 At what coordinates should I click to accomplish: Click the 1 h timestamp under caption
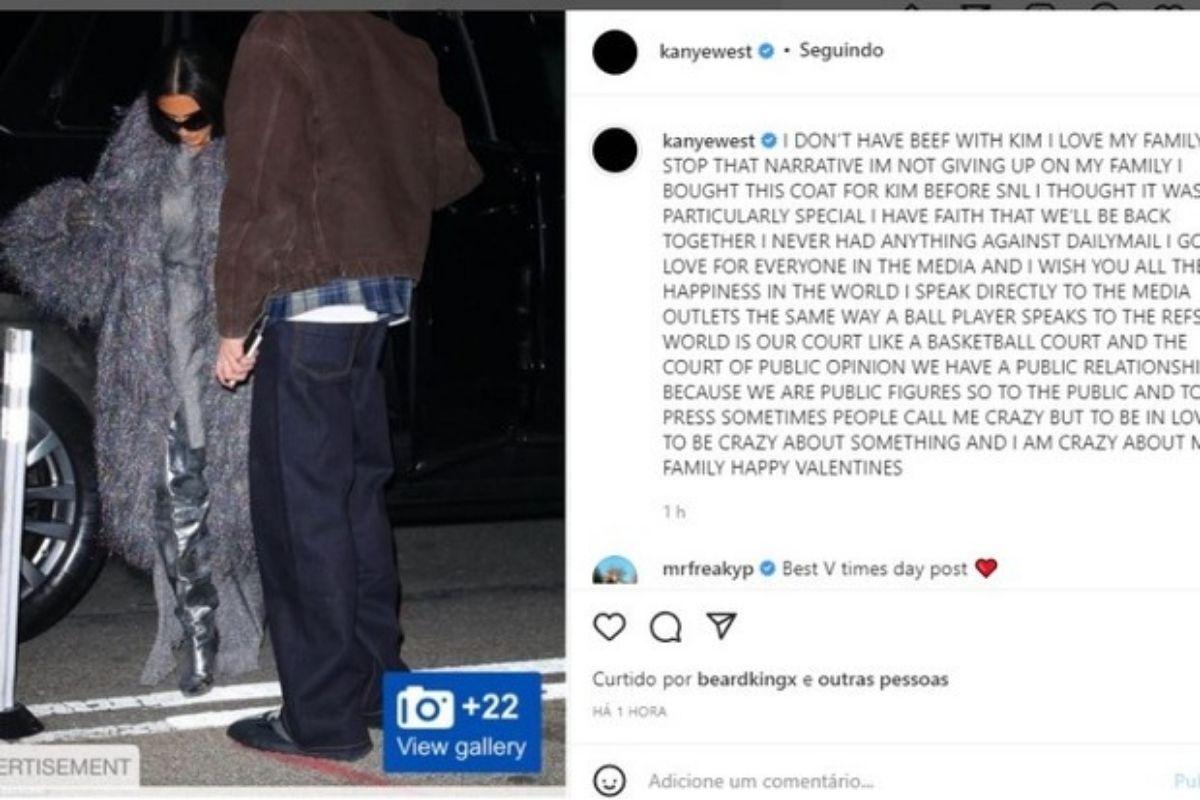click(x=674, y=512)
